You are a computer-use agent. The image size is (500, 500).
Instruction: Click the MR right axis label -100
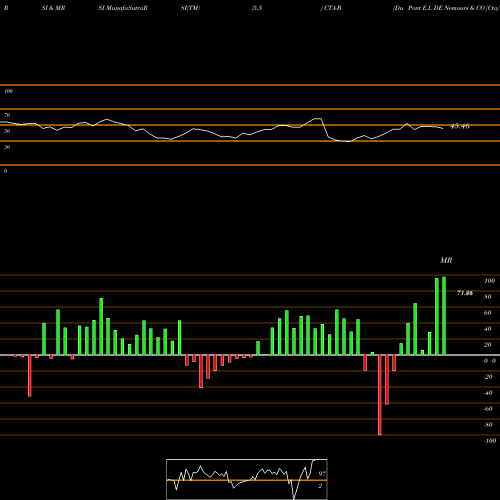point(490,441)
